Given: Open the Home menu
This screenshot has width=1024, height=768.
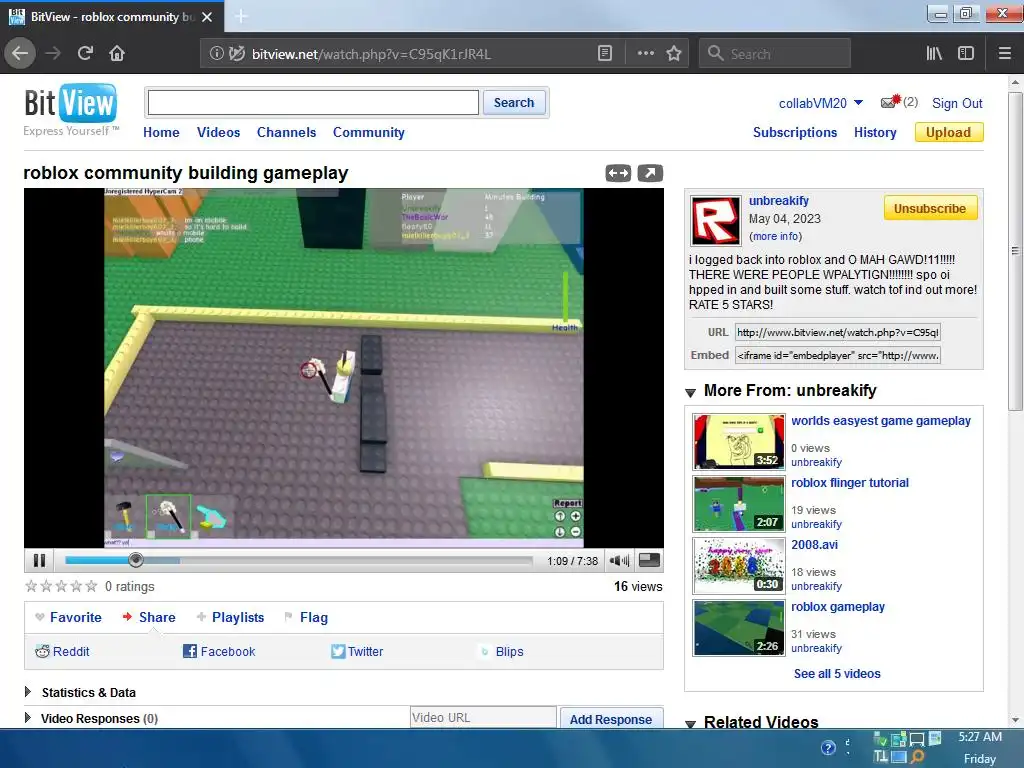Looking at the screenshot, I should [x=161, y=132].
